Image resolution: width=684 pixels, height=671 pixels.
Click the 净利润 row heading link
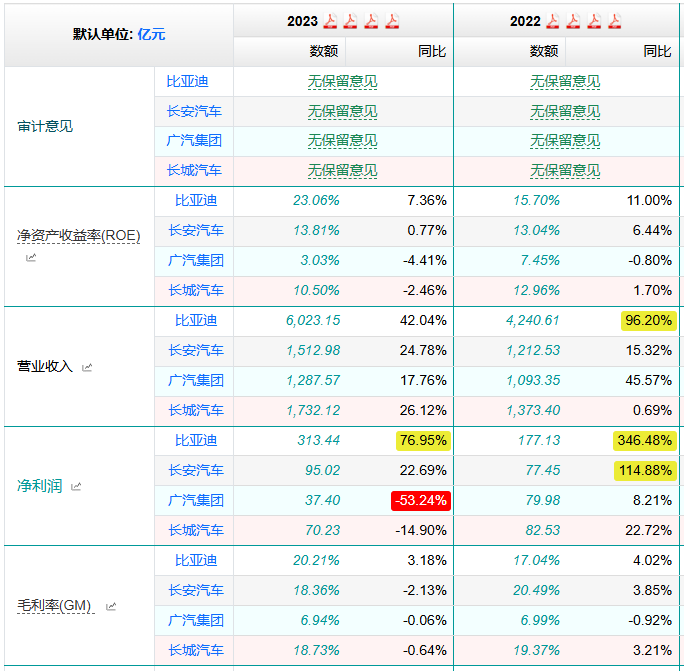[x=39, y=486]
